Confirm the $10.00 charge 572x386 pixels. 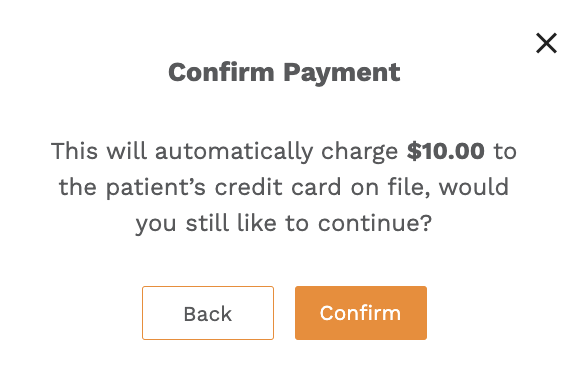pyautogui.click(x=361, y=313)
